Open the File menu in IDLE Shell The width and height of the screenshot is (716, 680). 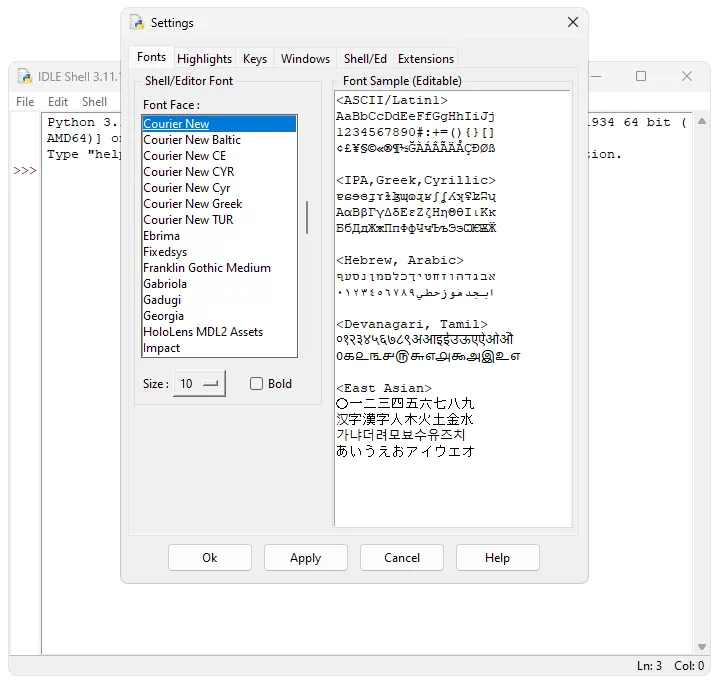(x=25, y=102)
